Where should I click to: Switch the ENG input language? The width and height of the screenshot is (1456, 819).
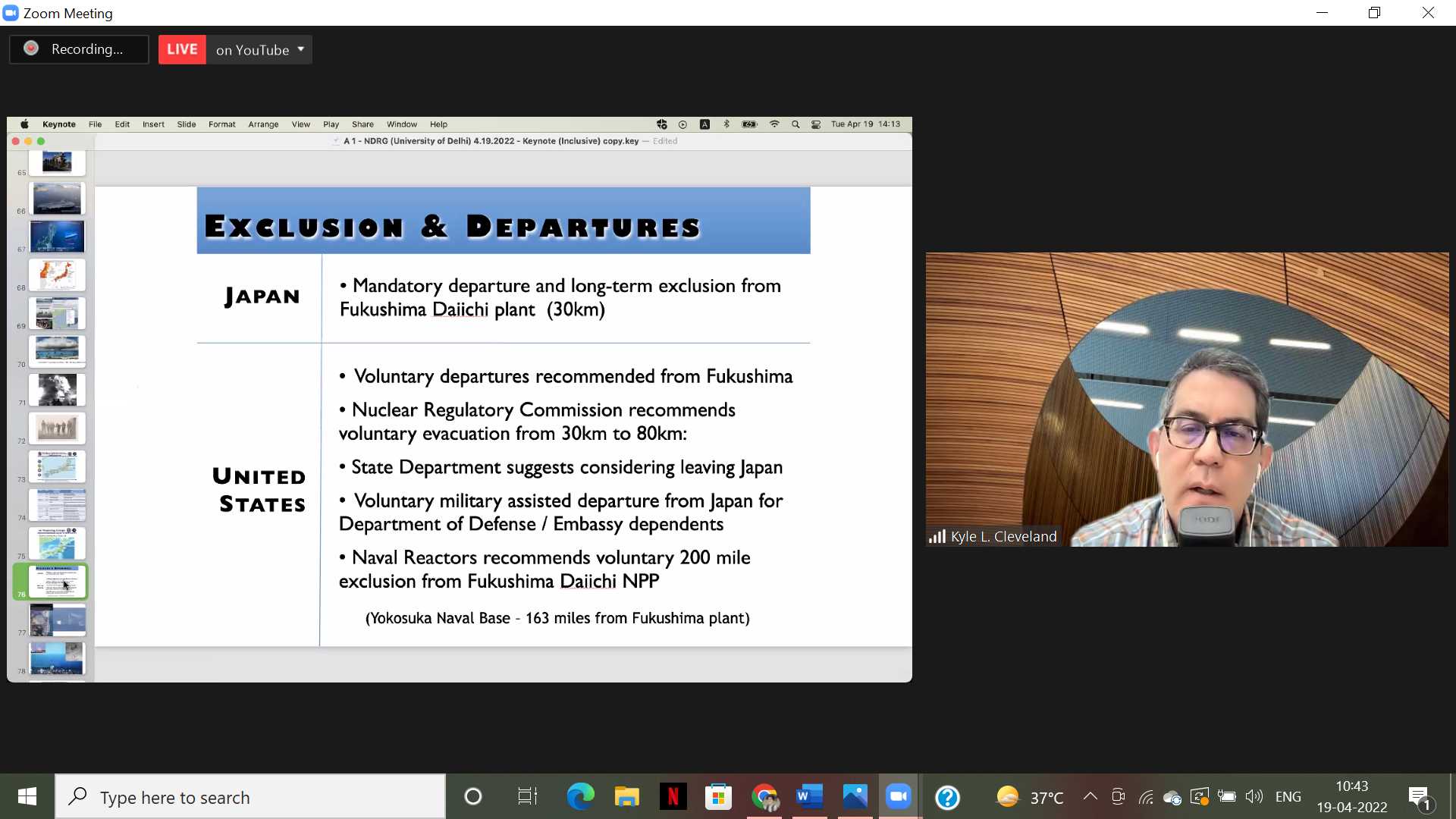(1288, 797)
